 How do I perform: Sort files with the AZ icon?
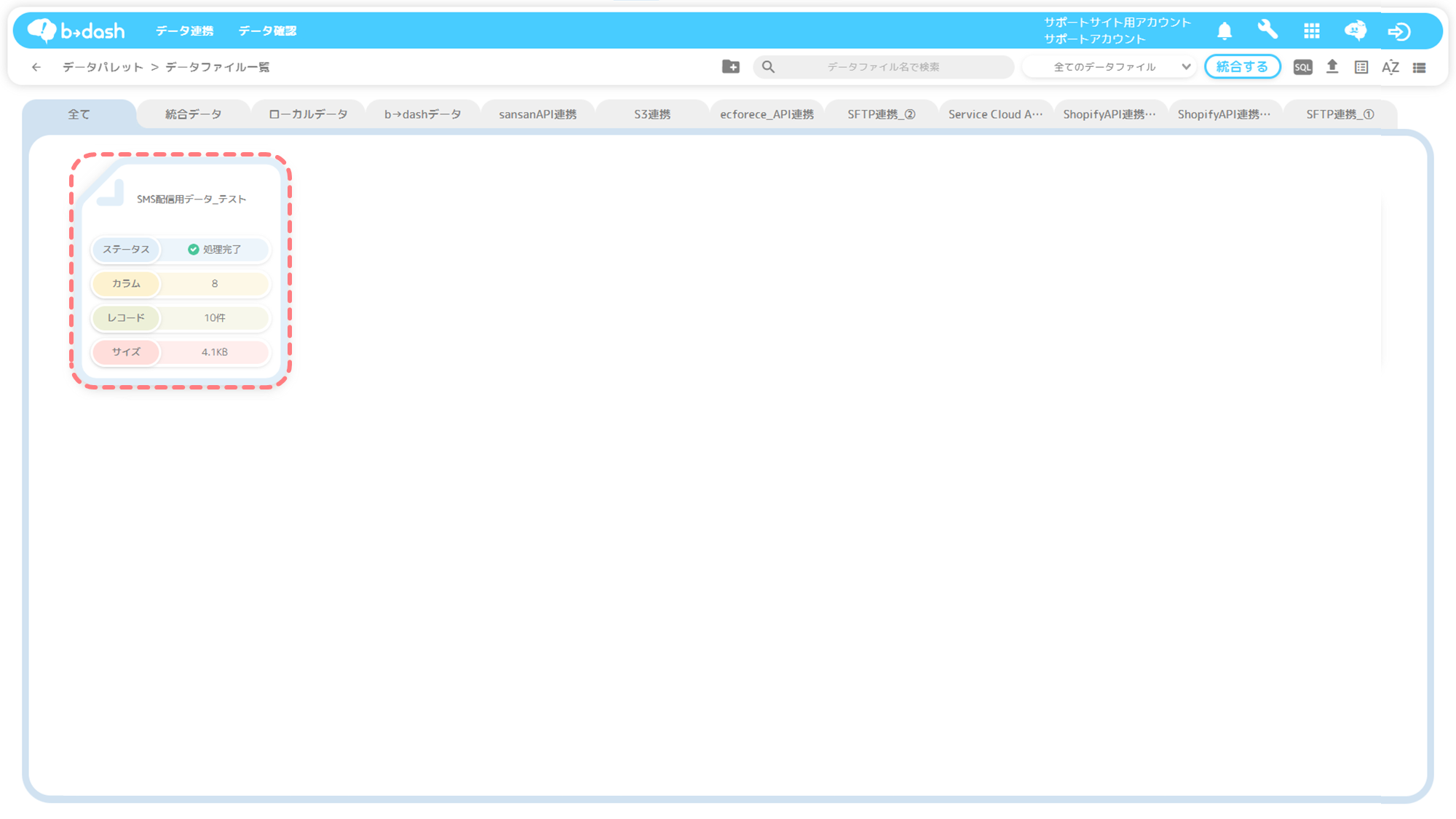(1390, 67)
